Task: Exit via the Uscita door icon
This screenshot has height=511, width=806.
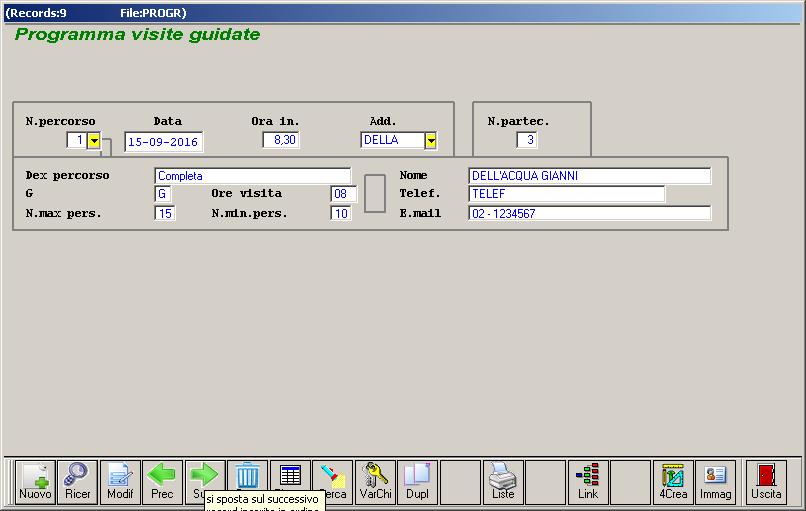Action: coord(766,482)
